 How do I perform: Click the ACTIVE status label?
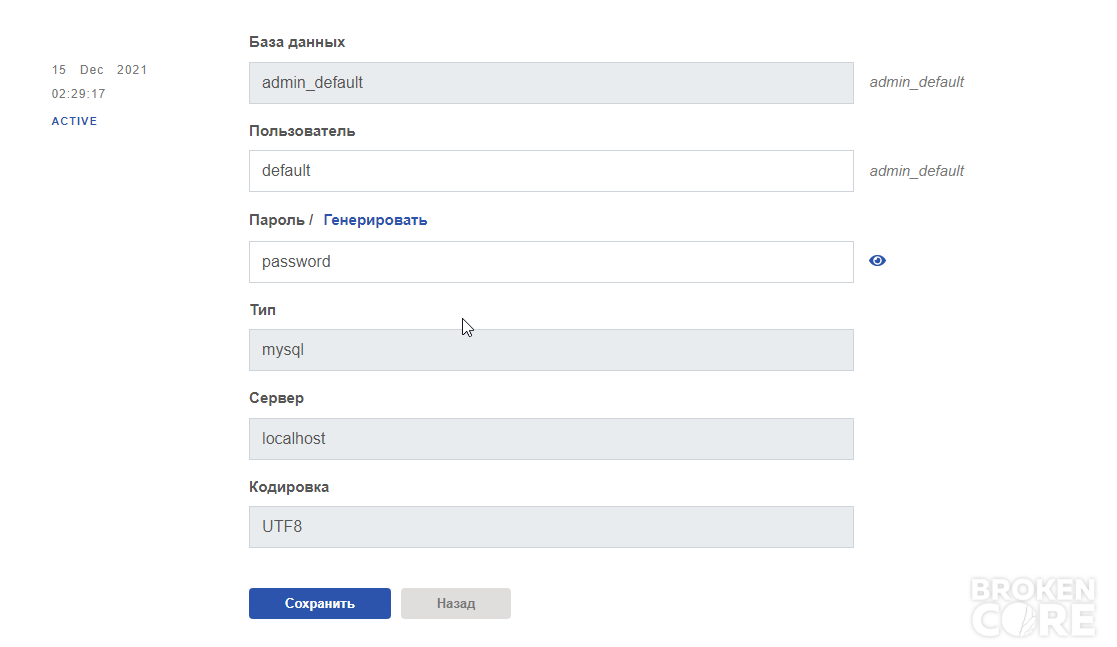(74, 121)
